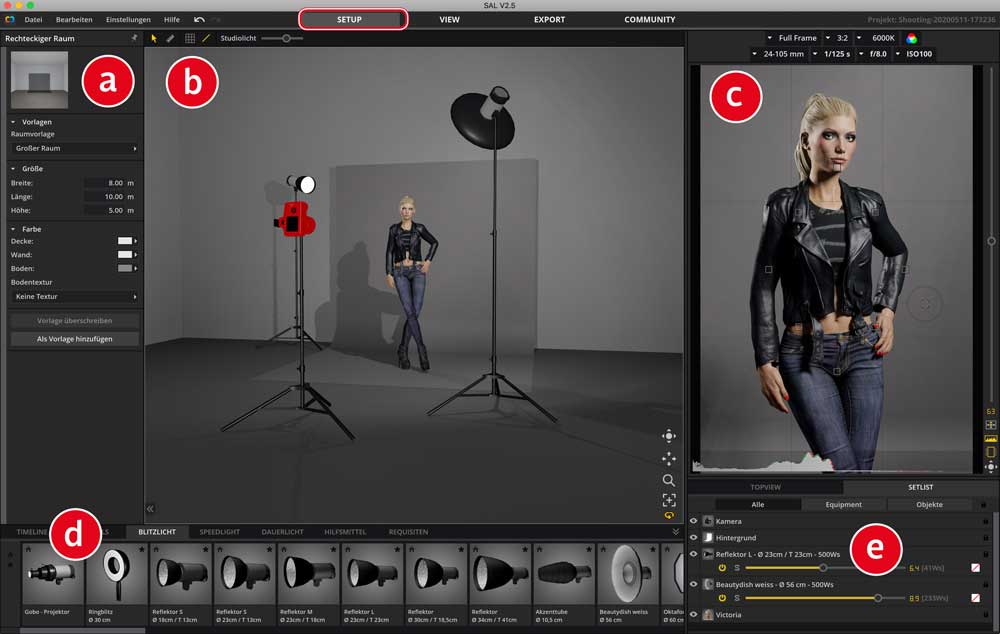Collapse left panel with double-arrow icon

point(151,509)
